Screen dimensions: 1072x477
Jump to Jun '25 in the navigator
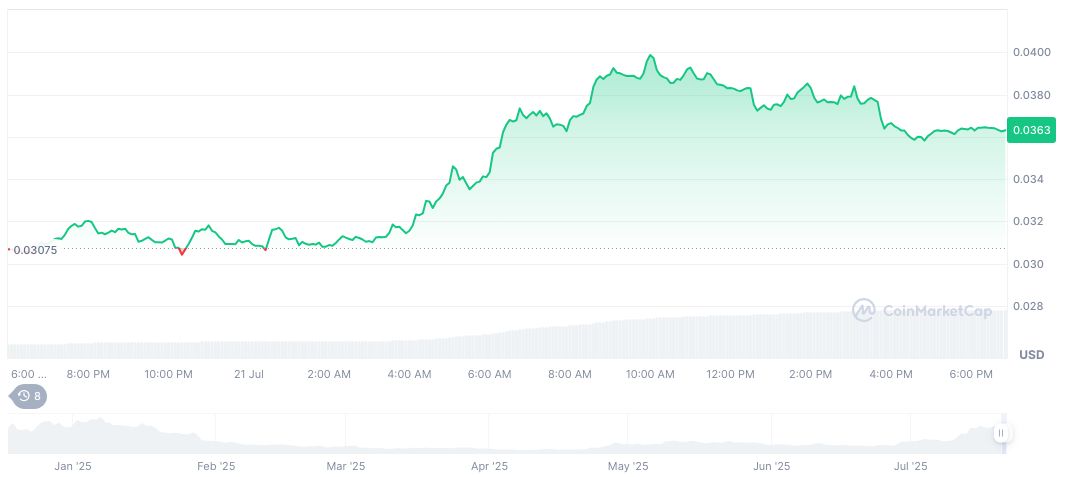pyautogui.click(x=771, y=466)
